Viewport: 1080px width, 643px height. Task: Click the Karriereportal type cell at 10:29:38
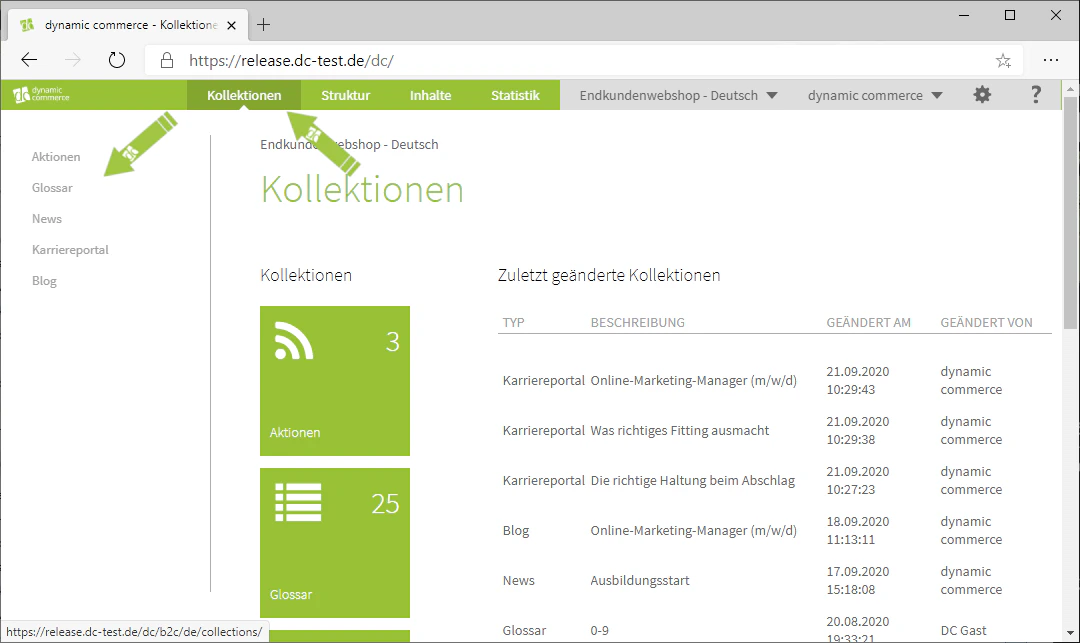click(x=543, y=430)
